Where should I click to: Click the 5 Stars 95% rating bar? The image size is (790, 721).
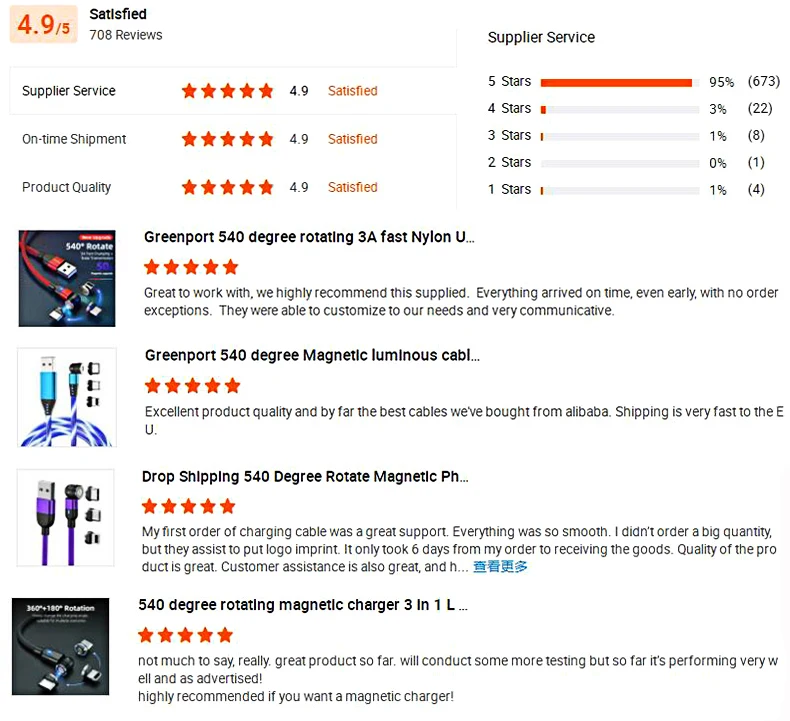pyautogui.click(x=620, y=83)
